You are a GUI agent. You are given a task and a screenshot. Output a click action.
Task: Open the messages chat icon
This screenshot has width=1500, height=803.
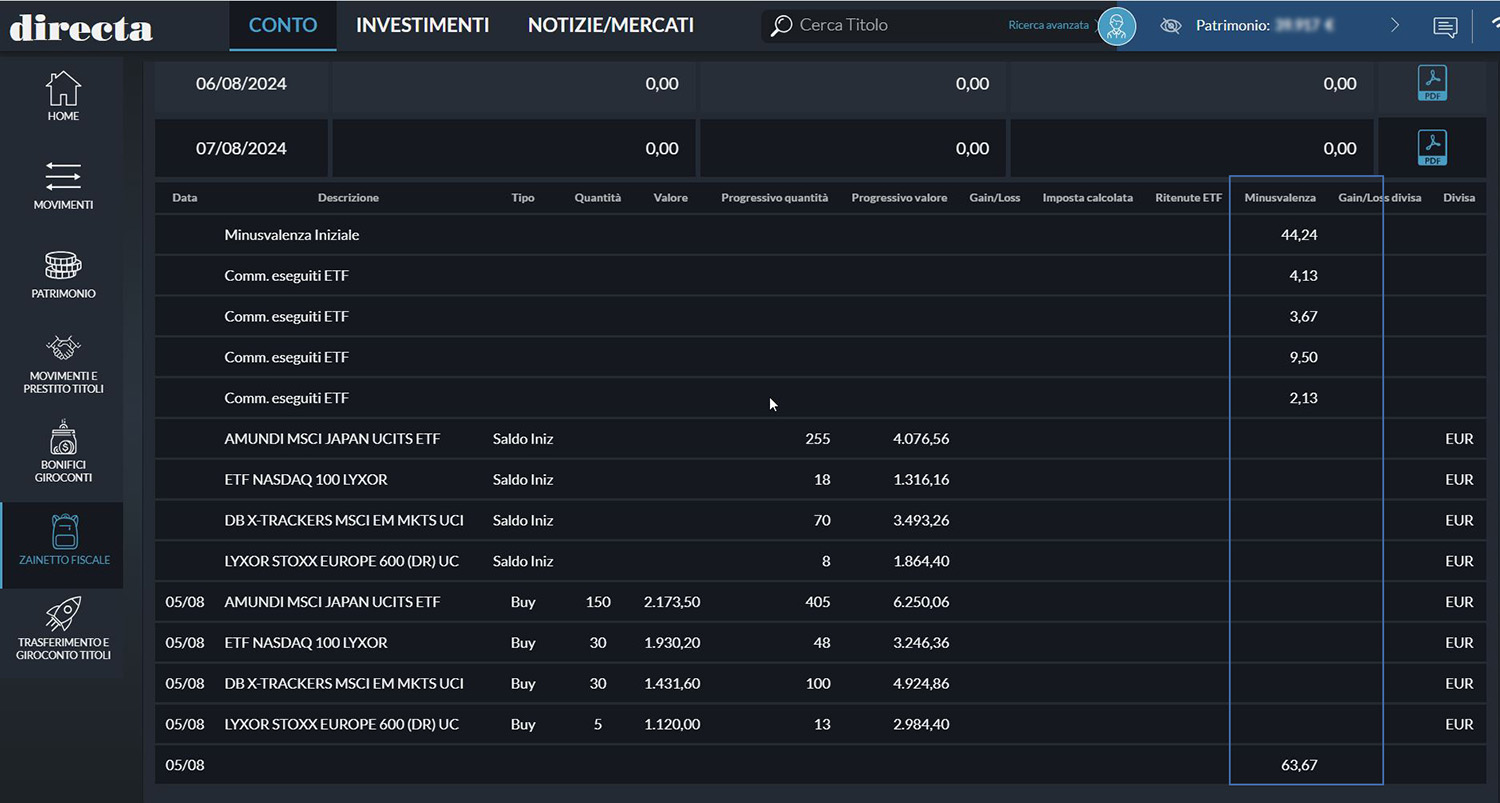pyautogui.click(x=1445, y=27)
